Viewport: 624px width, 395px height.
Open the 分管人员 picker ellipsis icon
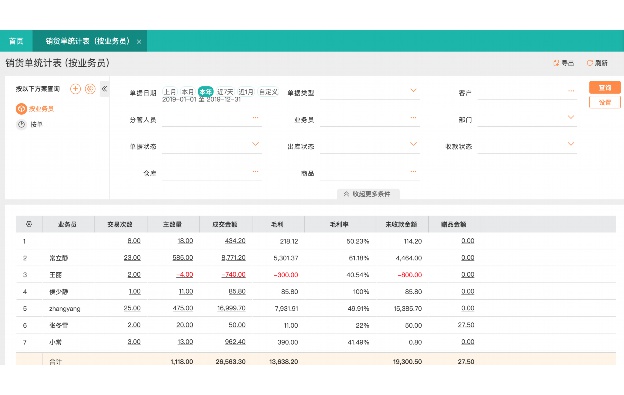[x=255, y=117]
